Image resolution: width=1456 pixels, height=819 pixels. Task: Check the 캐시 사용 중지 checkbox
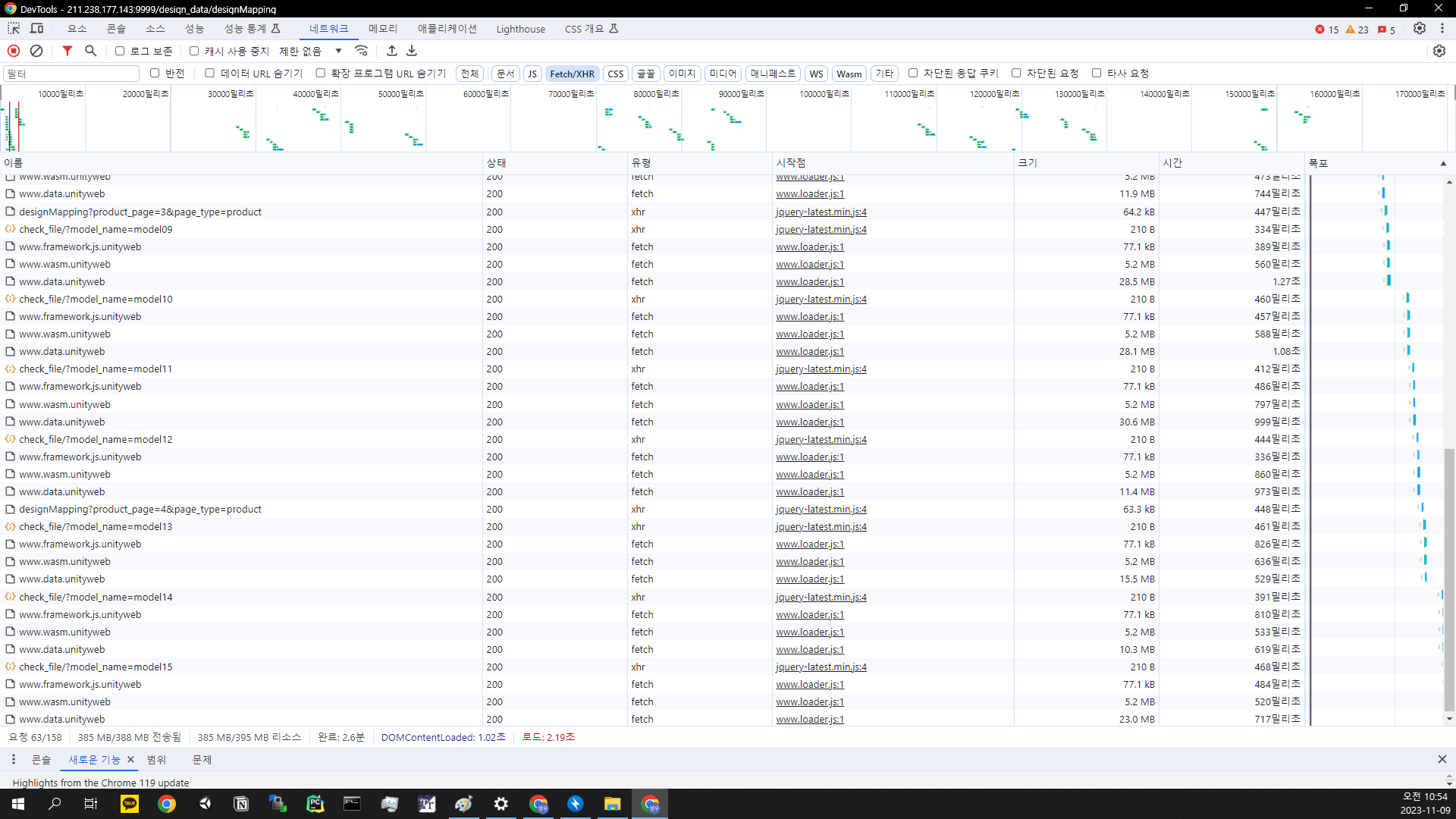[194, 51]
